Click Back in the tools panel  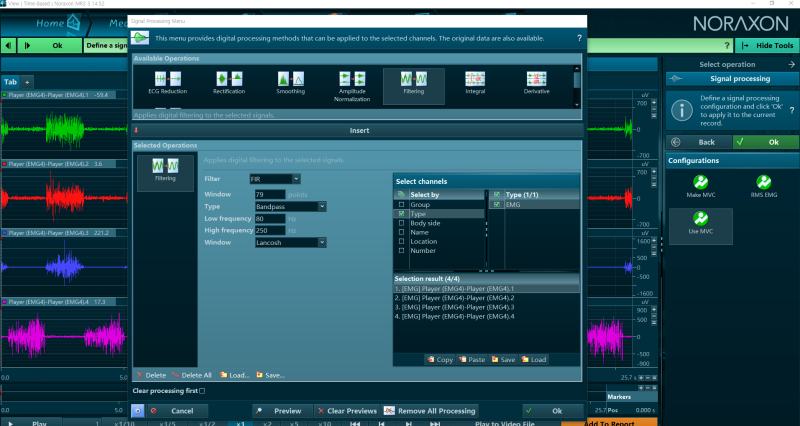pos(698,142)
